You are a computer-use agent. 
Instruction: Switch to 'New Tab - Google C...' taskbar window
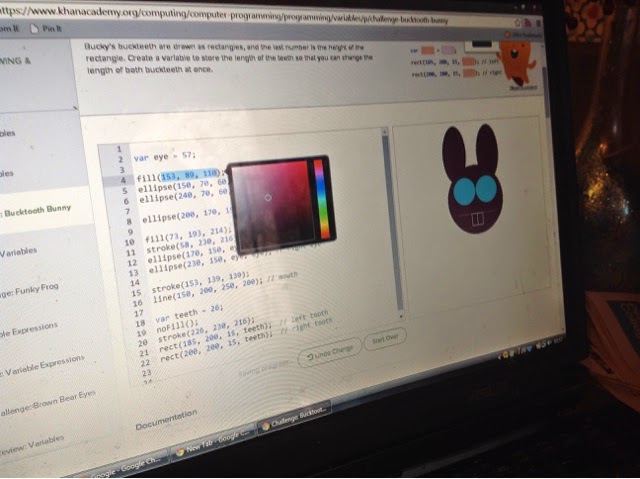(x=214, y=441)
